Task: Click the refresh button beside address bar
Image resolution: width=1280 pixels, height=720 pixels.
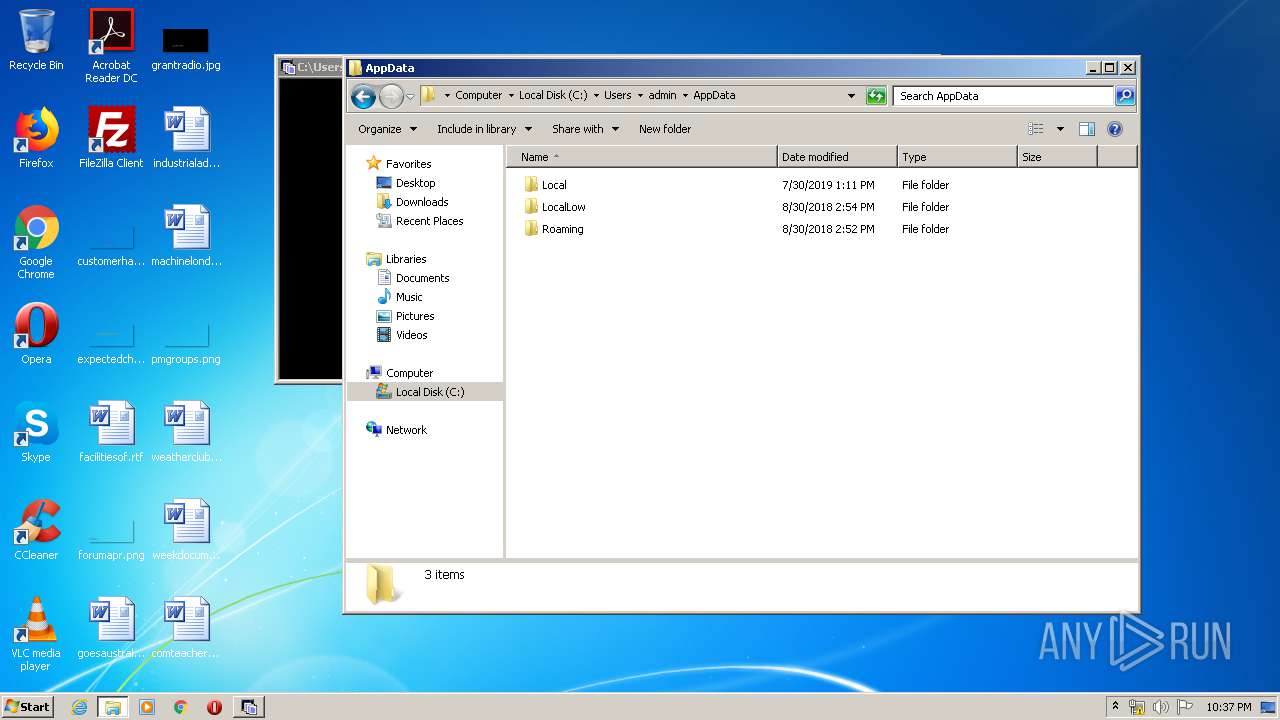Action: pyautogui.click(x=876, y=96)
